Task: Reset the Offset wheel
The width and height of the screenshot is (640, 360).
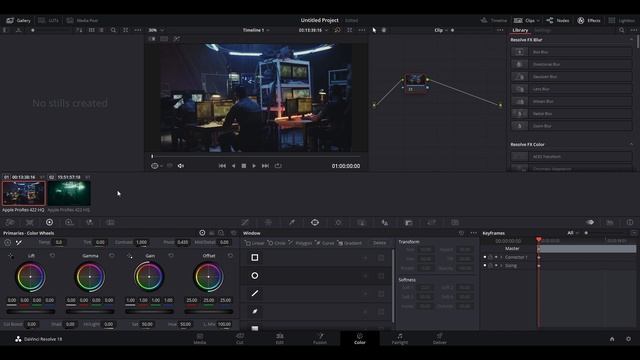Action: pyautogui.click(x=230, y=256)
